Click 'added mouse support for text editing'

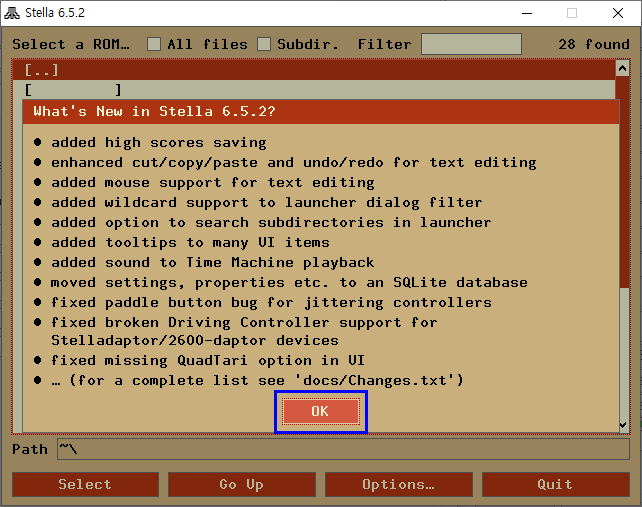pyautogui.click(x=212, y=183)
